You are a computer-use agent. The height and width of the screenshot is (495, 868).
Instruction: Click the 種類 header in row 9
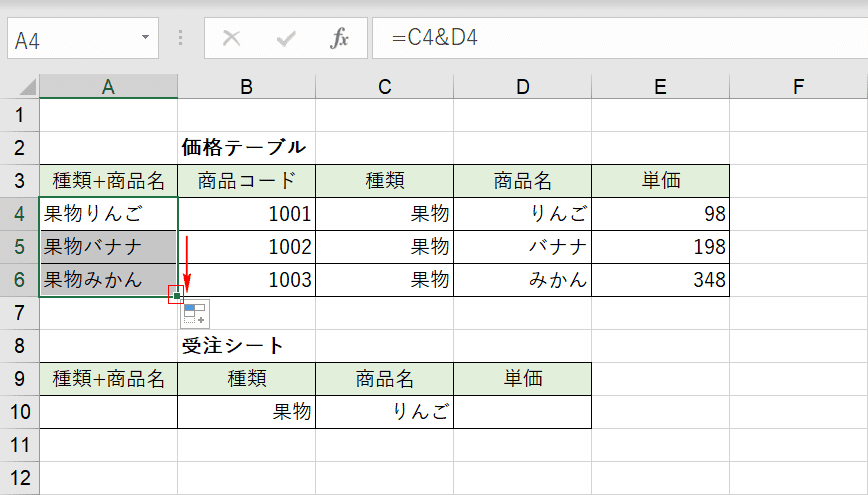246,379
